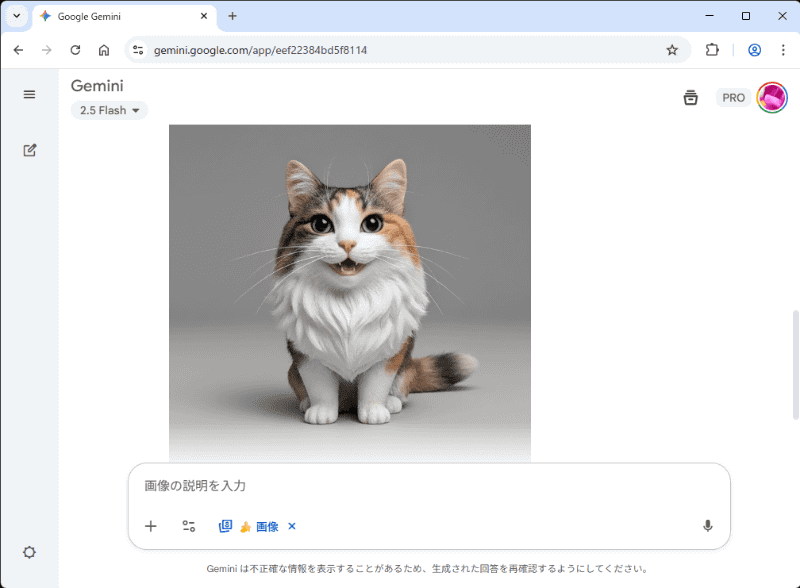Open a new browser tab
The height and width of the screenshot is (588, 800).
233,16
